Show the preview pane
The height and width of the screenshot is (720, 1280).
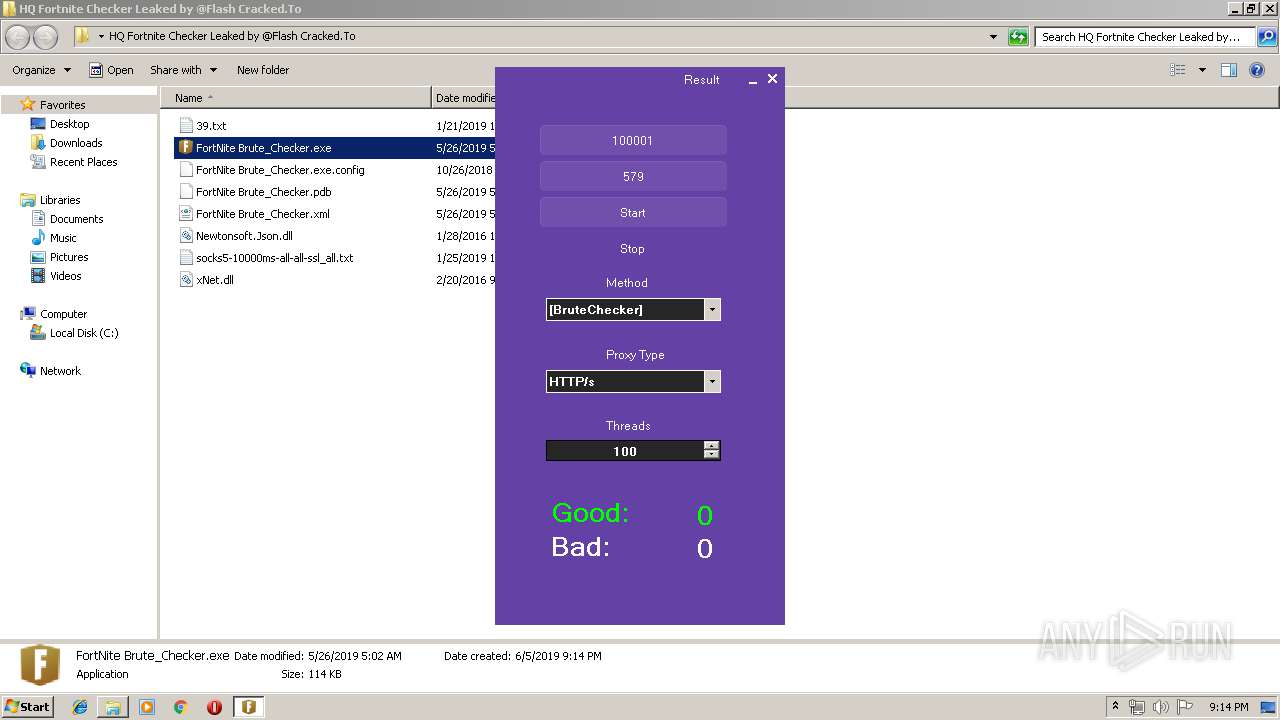tap(1229, 70)
